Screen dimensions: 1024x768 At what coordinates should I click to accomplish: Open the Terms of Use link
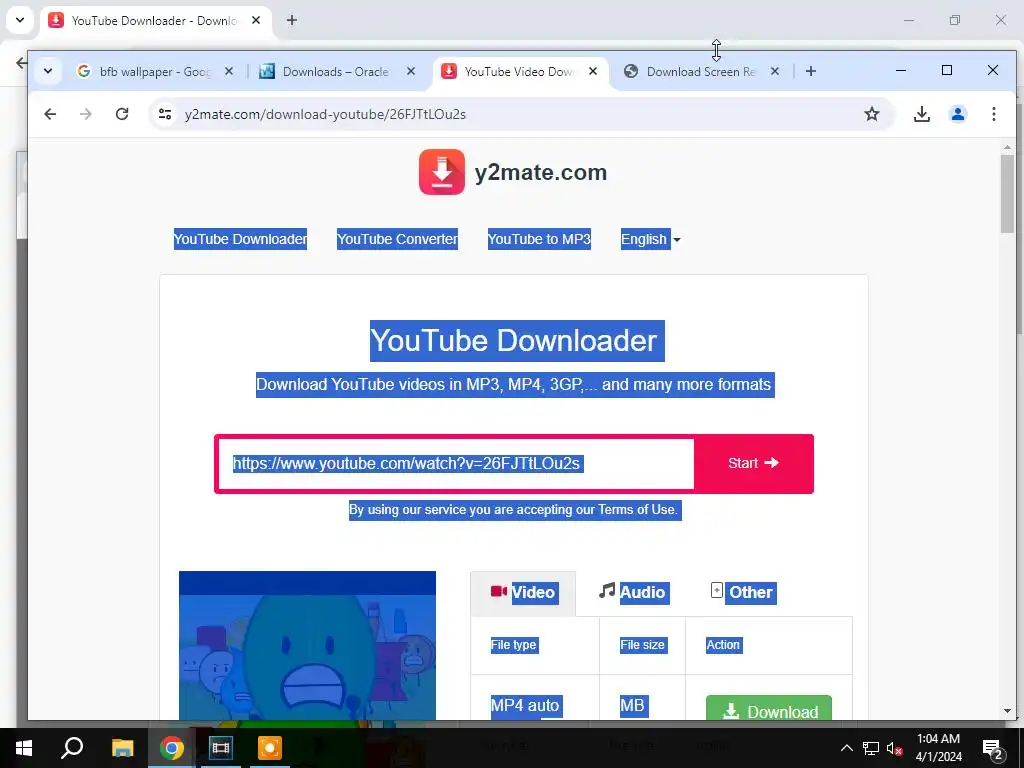tap(637, 509)
